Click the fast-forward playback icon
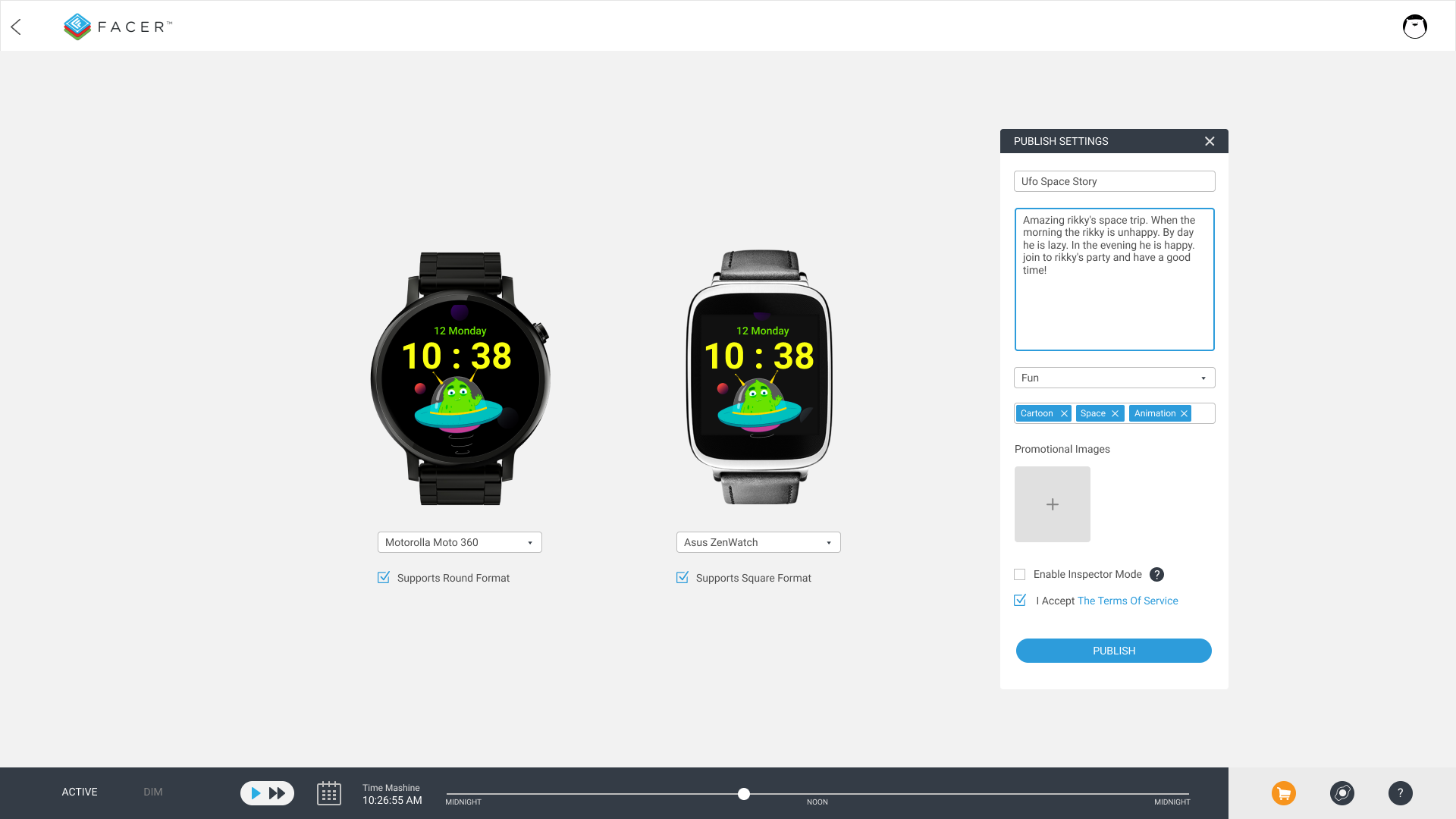The image size is (1456, 819). coord(277,793)
